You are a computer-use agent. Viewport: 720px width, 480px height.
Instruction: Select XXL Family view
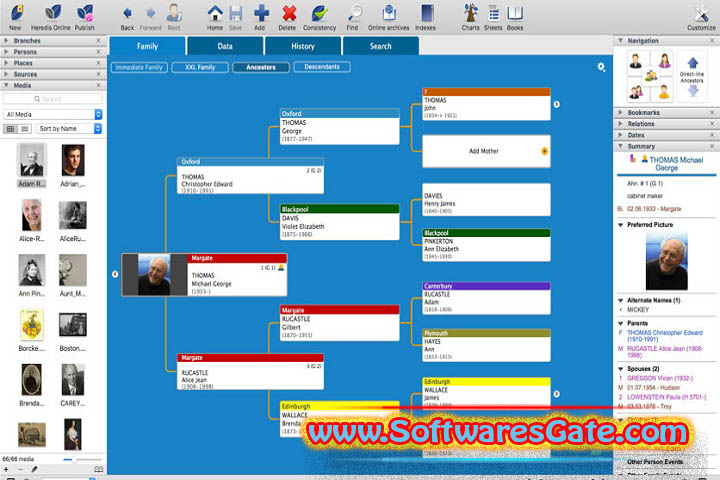pyautogui.click(x=200, y=67)
